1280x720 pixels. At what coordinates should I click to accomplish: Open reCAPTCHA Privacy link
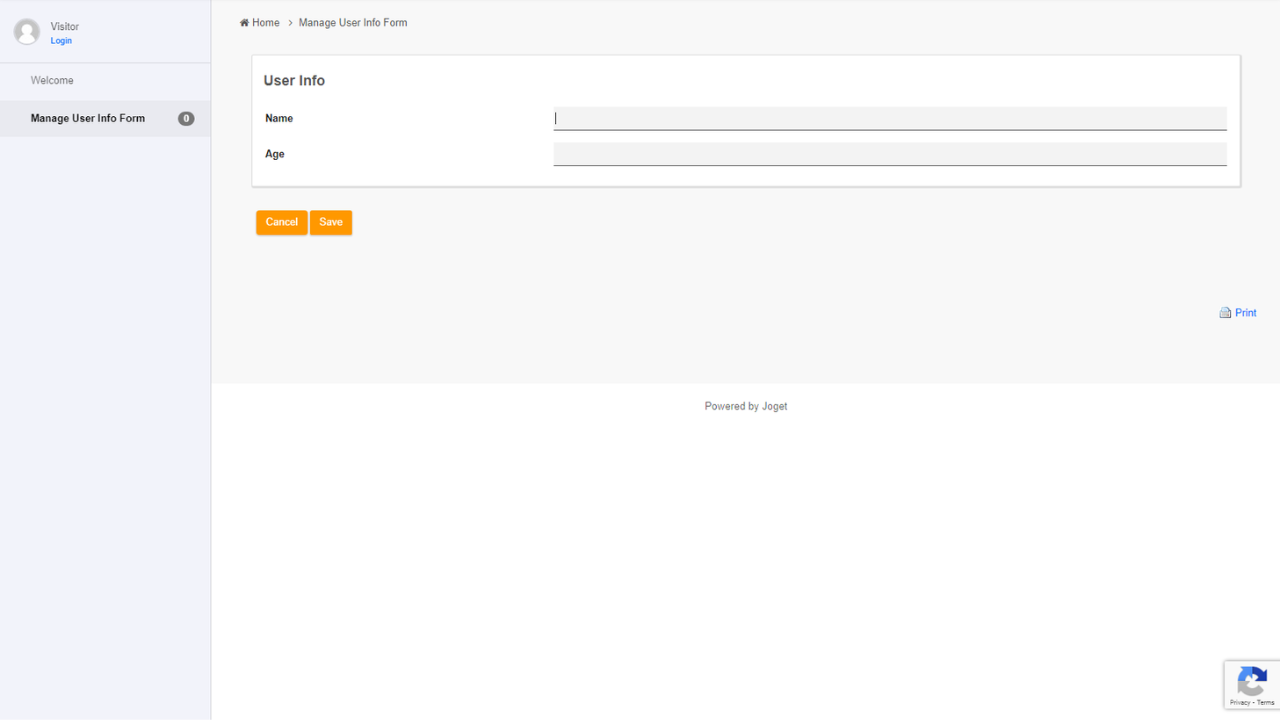(1240, 703)
